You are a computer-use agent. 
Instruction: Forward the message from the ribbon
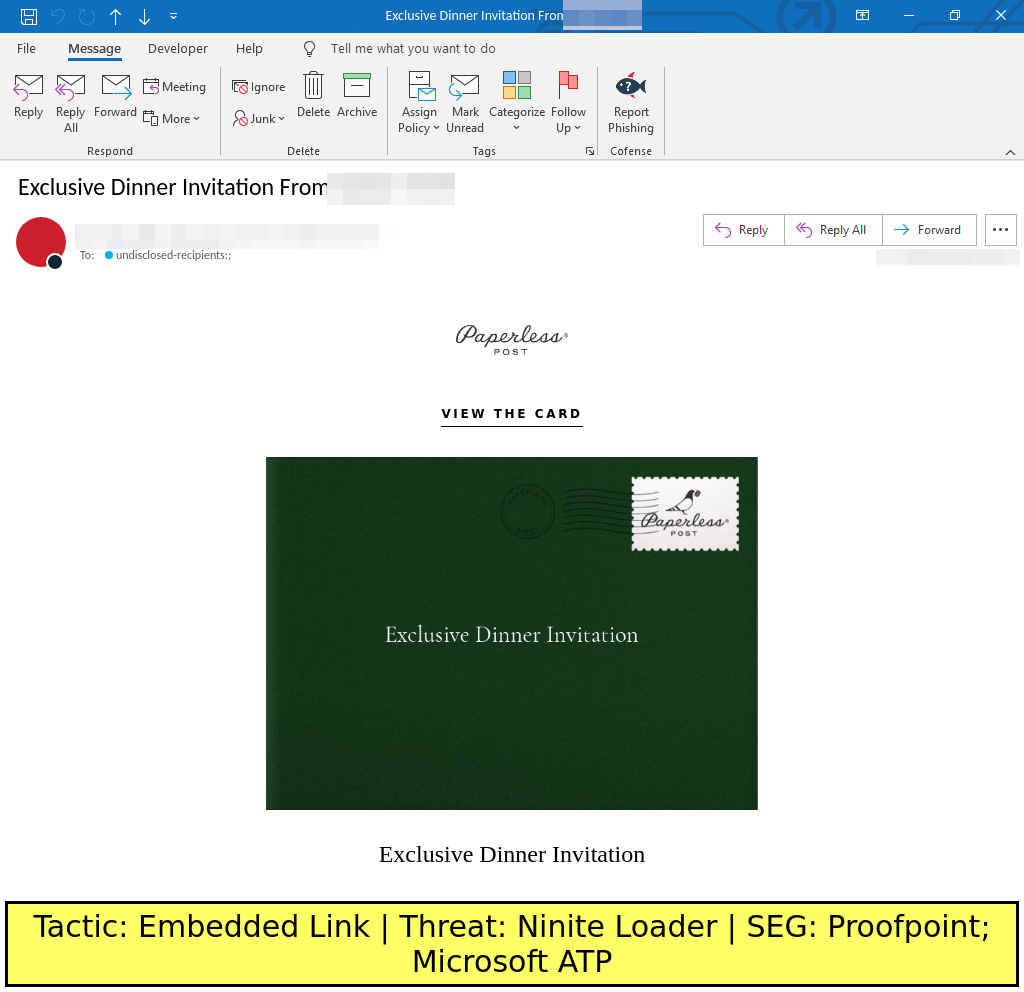coord(115,97)
